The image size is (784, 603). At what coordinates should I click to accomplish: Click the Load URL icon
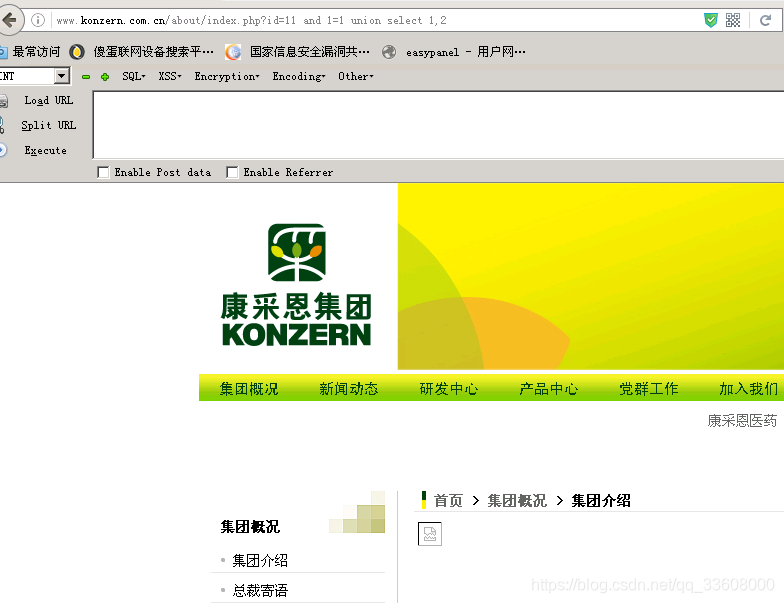4,100
